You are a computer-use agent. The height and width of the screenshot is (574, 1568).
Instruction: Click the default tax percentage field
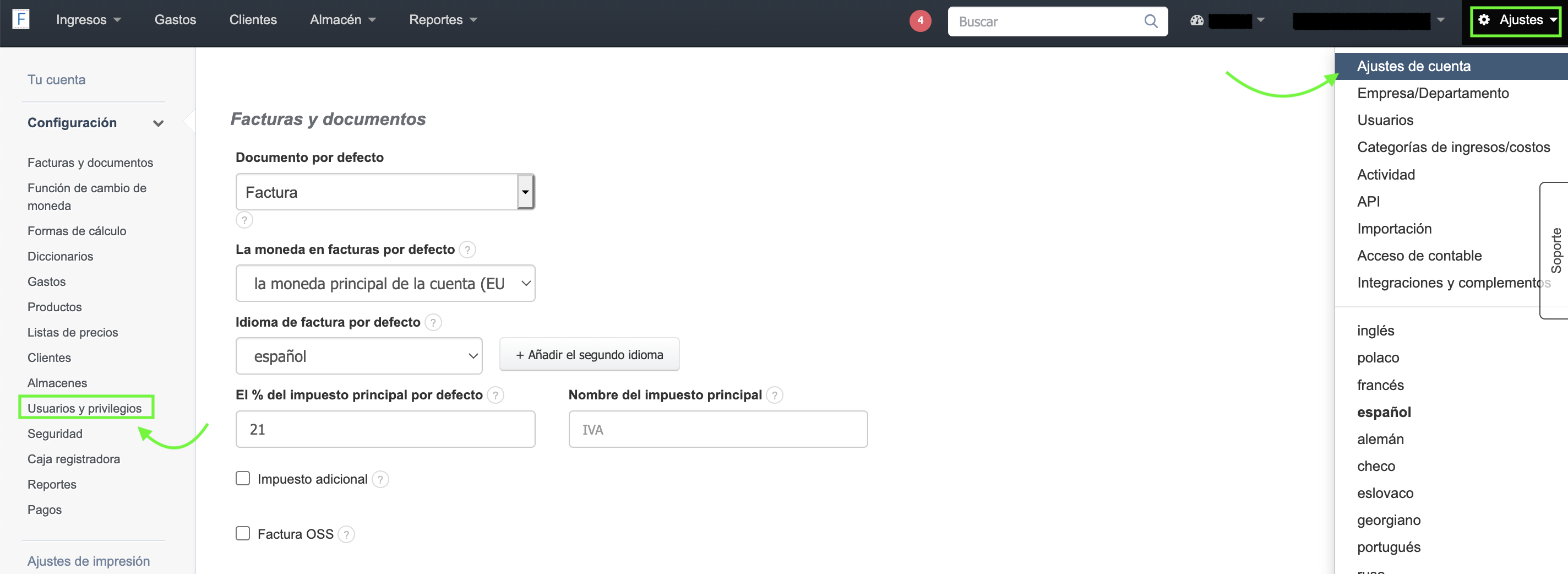(385, 430)
